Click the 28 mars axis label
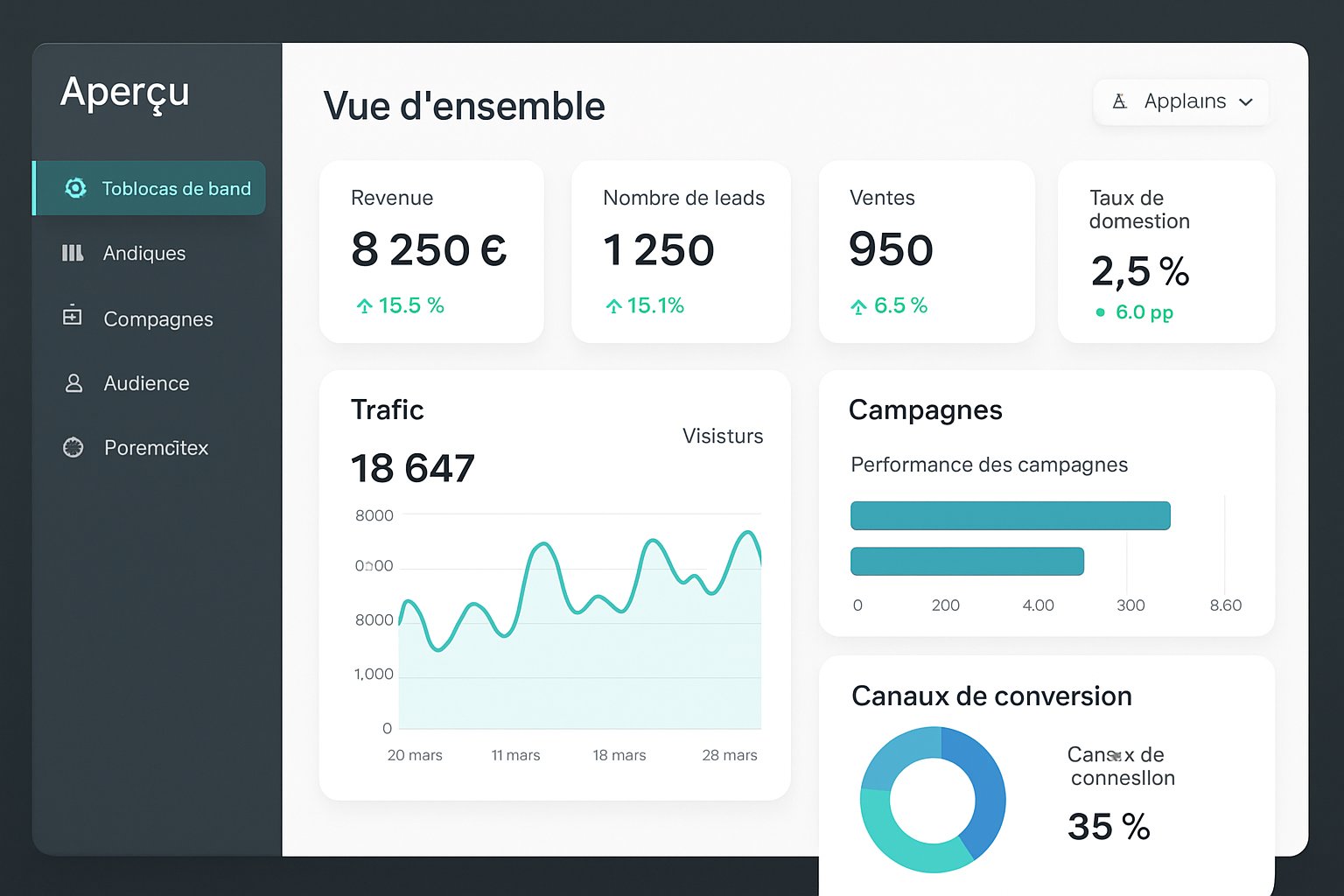The height and width of the screenshot is (896, 1344). 730,755
